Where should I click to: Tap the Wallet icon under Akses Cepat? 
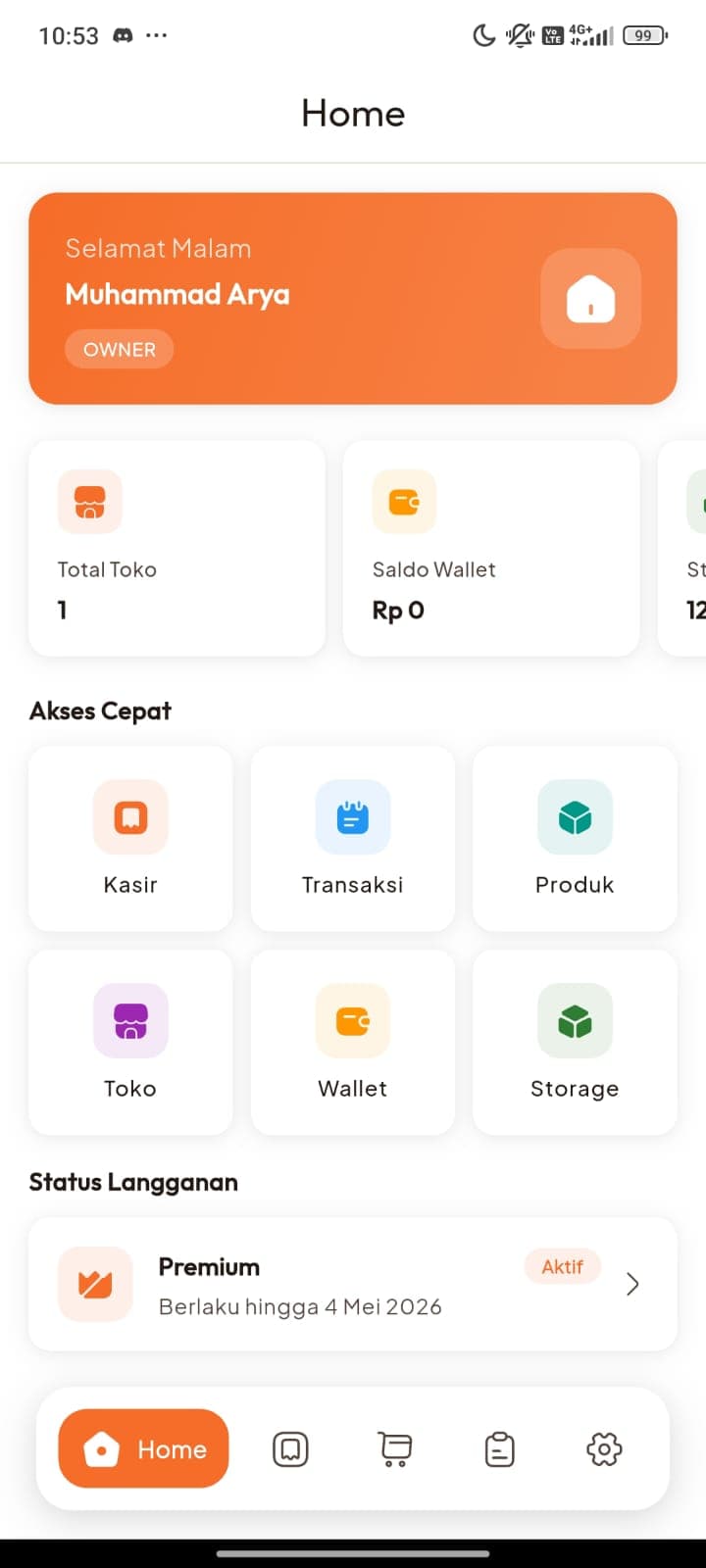click(353, 1021)
